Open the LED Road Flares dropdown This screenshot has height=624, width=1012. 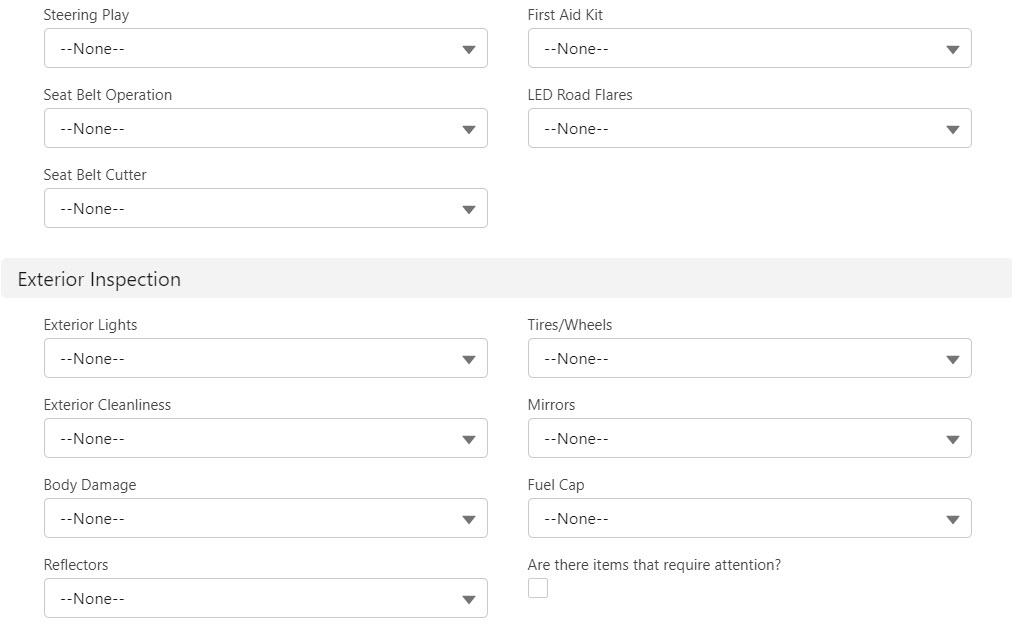749,128
